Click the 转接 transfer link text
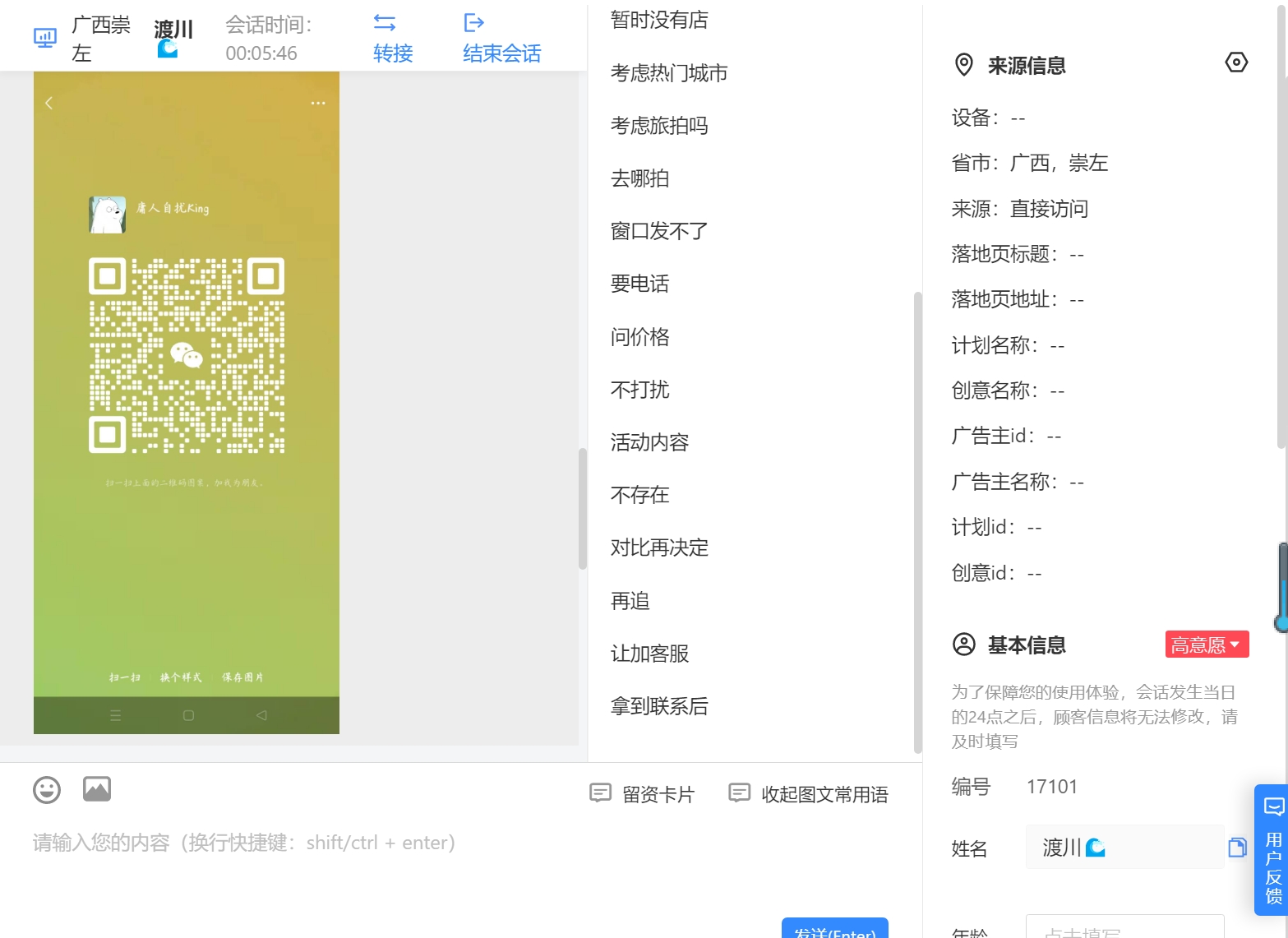 pos(393,53)
